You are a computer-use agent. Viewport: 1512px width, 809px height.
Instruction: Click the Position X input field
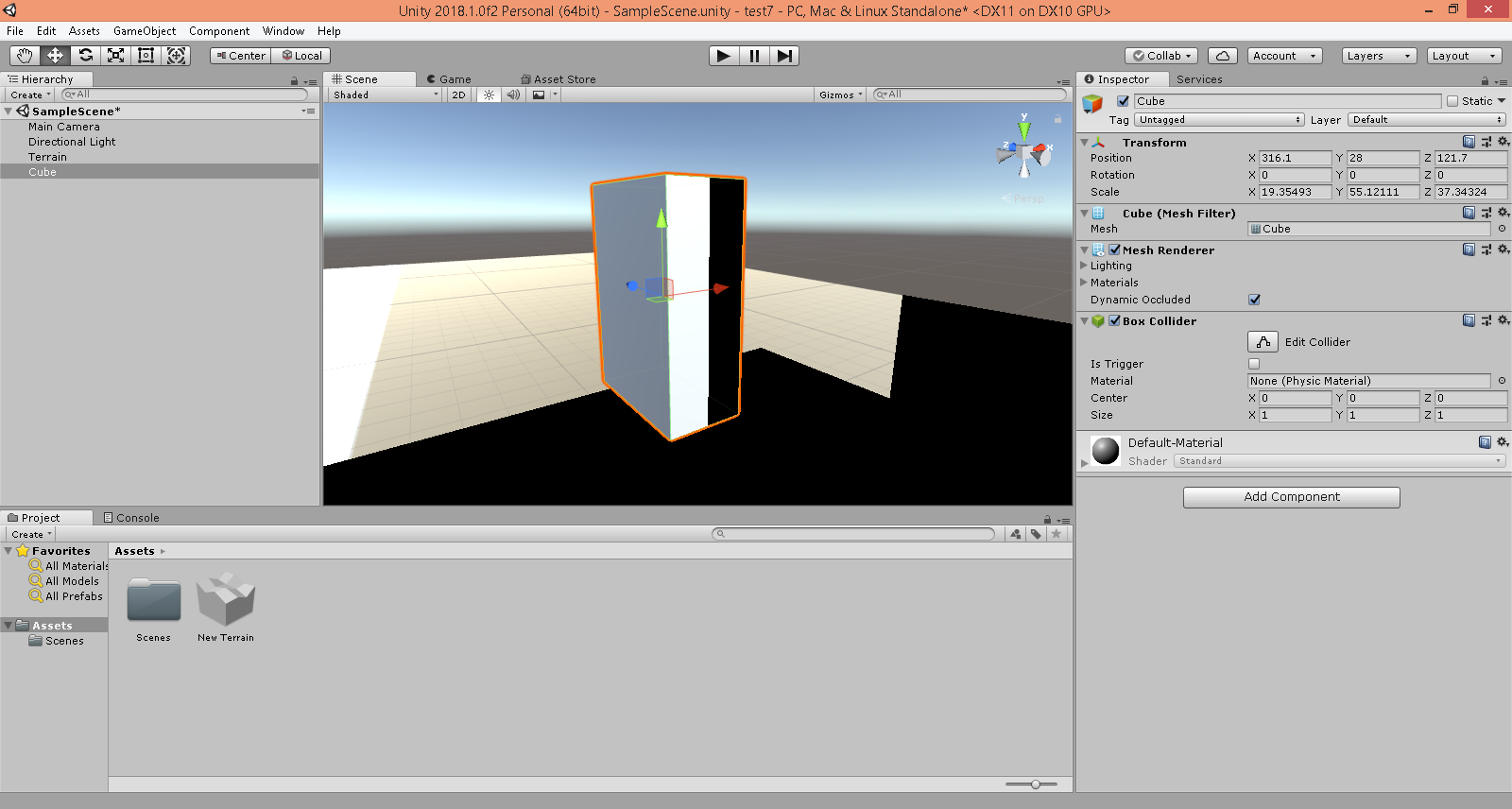[1295, 158]
